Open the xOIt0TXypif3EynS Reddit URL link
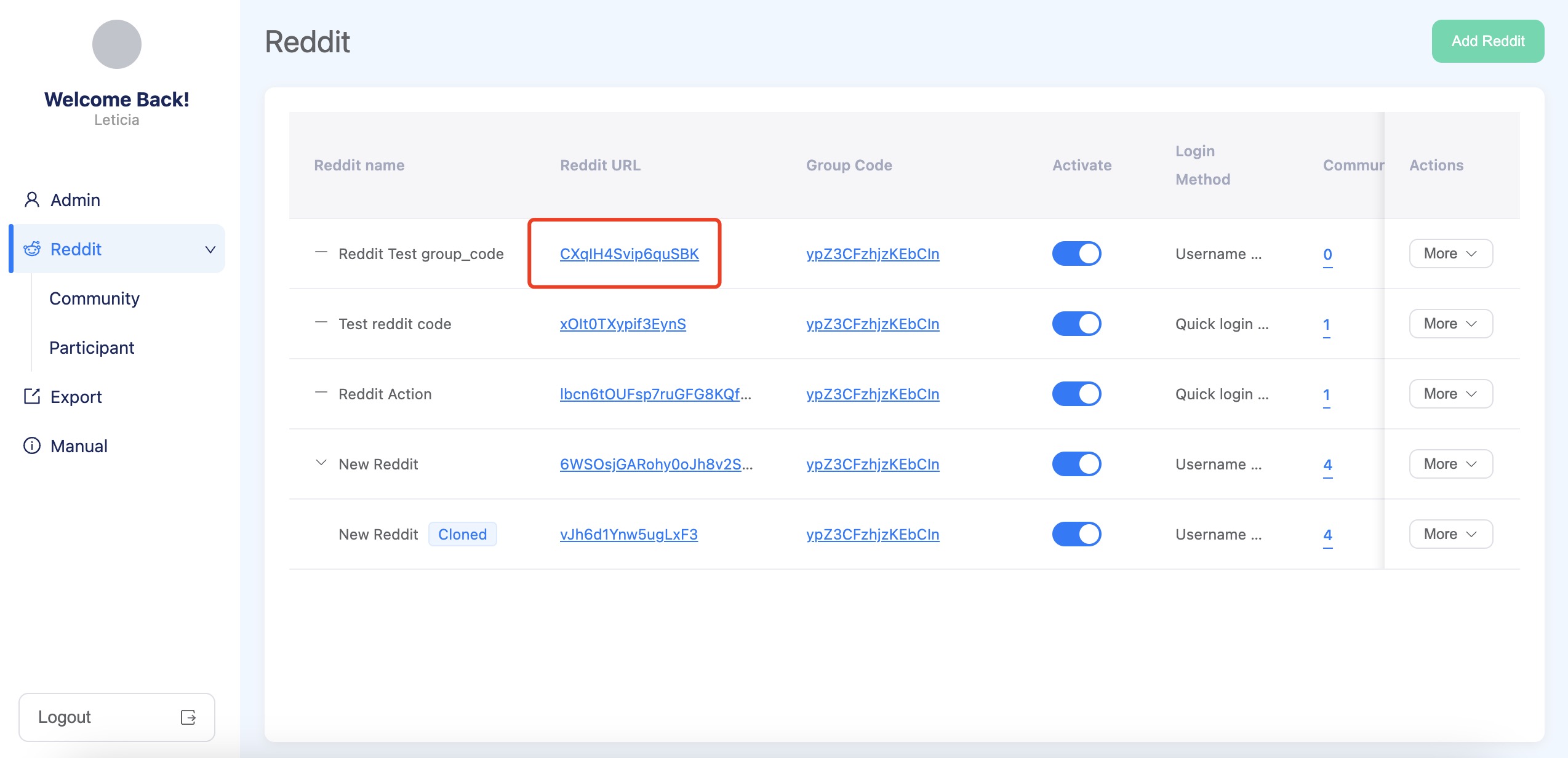Viewport: 1568px width, 758px height. [x=622, y=324]
